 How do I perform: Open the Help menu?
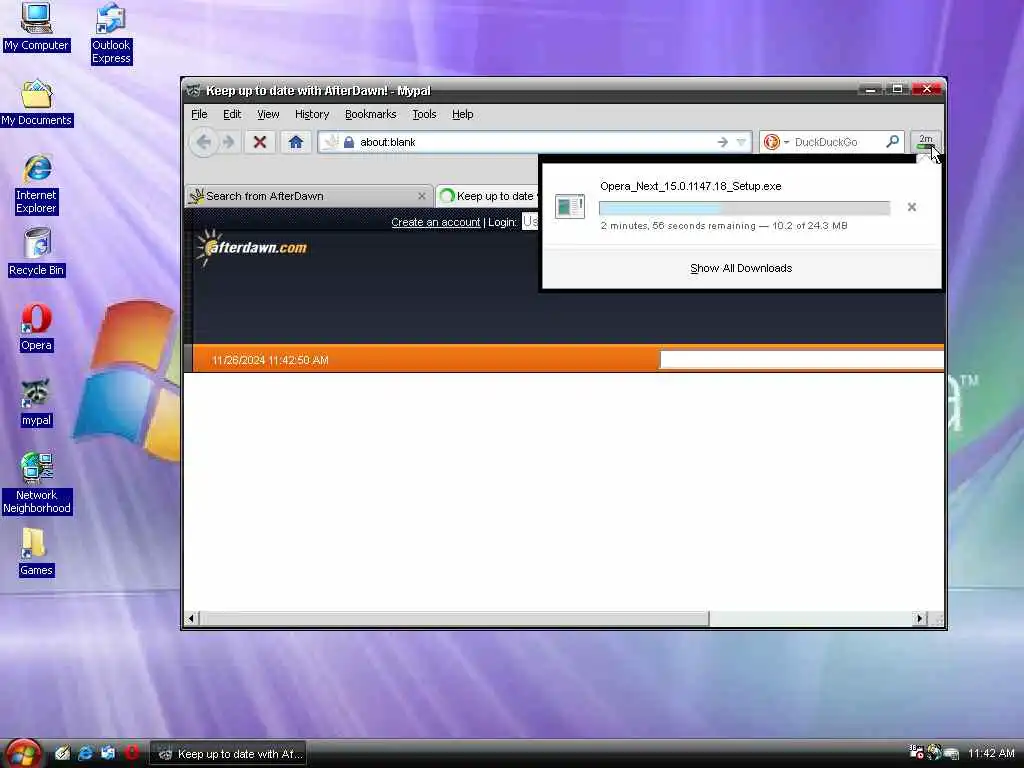(x=462, y=114)
